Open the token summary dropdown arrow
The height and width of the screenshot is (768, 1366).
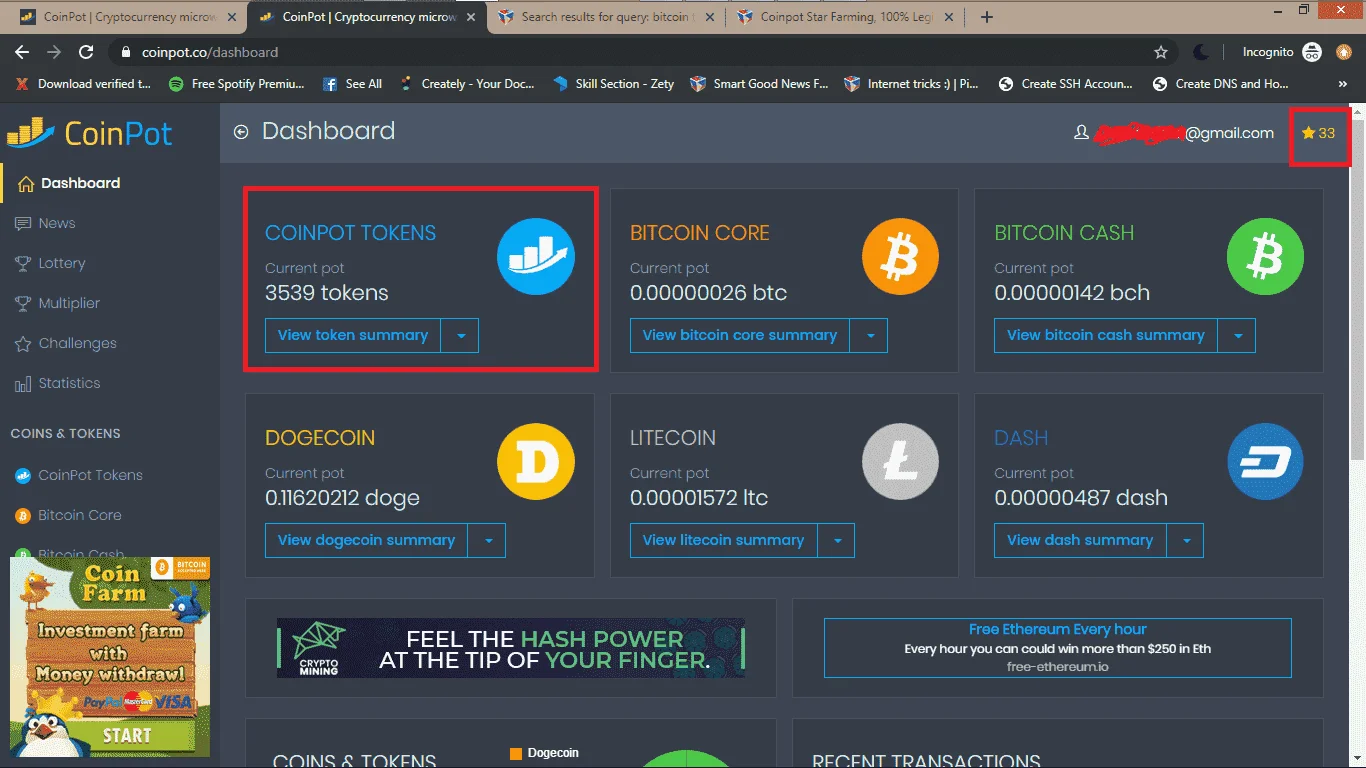click(460, 336)
